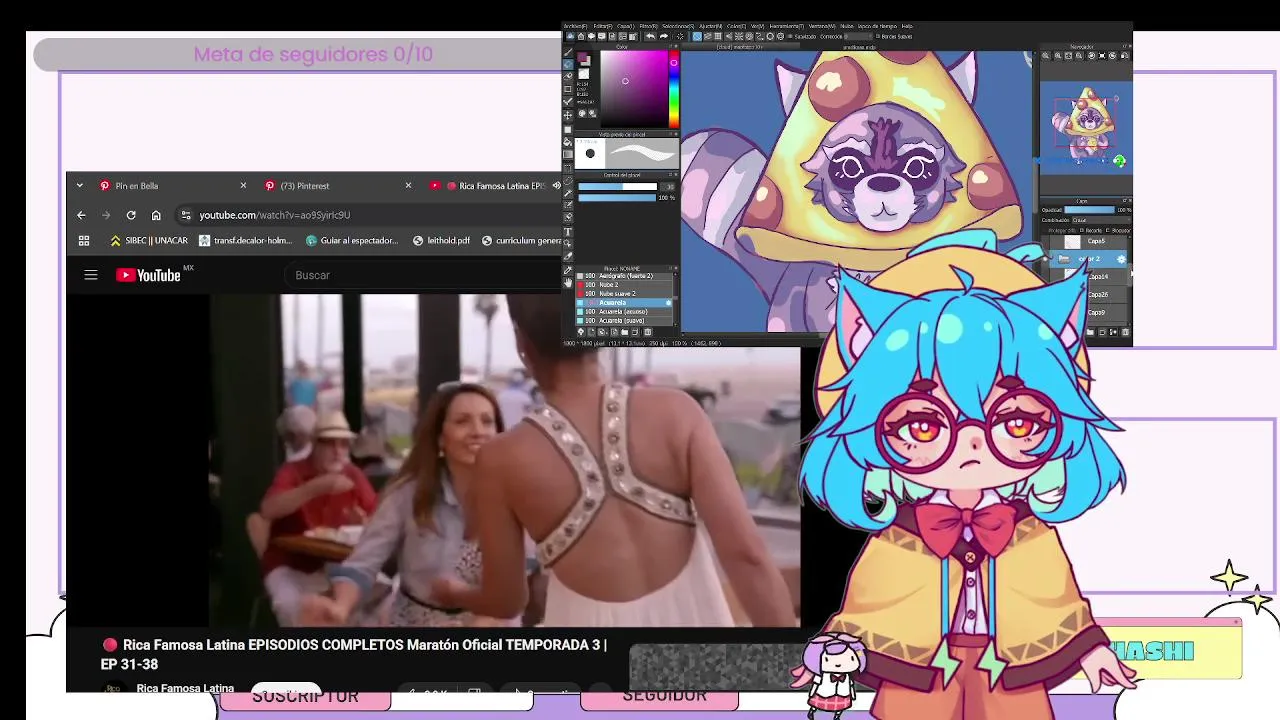Close the Pin en Bella tab
This screenshot has width=1280, height=720.
243,185
